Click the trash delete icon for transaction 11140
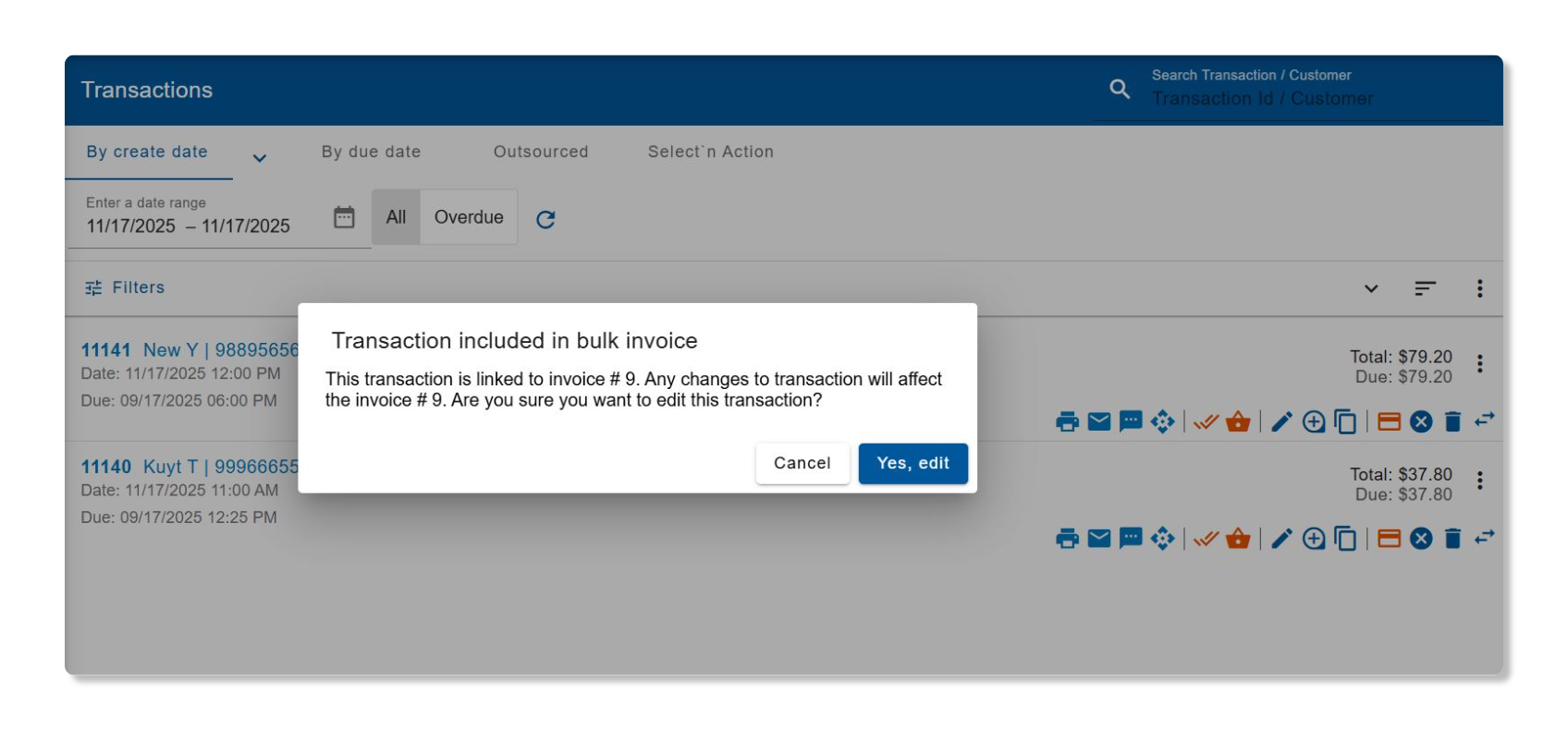The width and height of the screenshot is (1568, 730). click(1452, 539)
